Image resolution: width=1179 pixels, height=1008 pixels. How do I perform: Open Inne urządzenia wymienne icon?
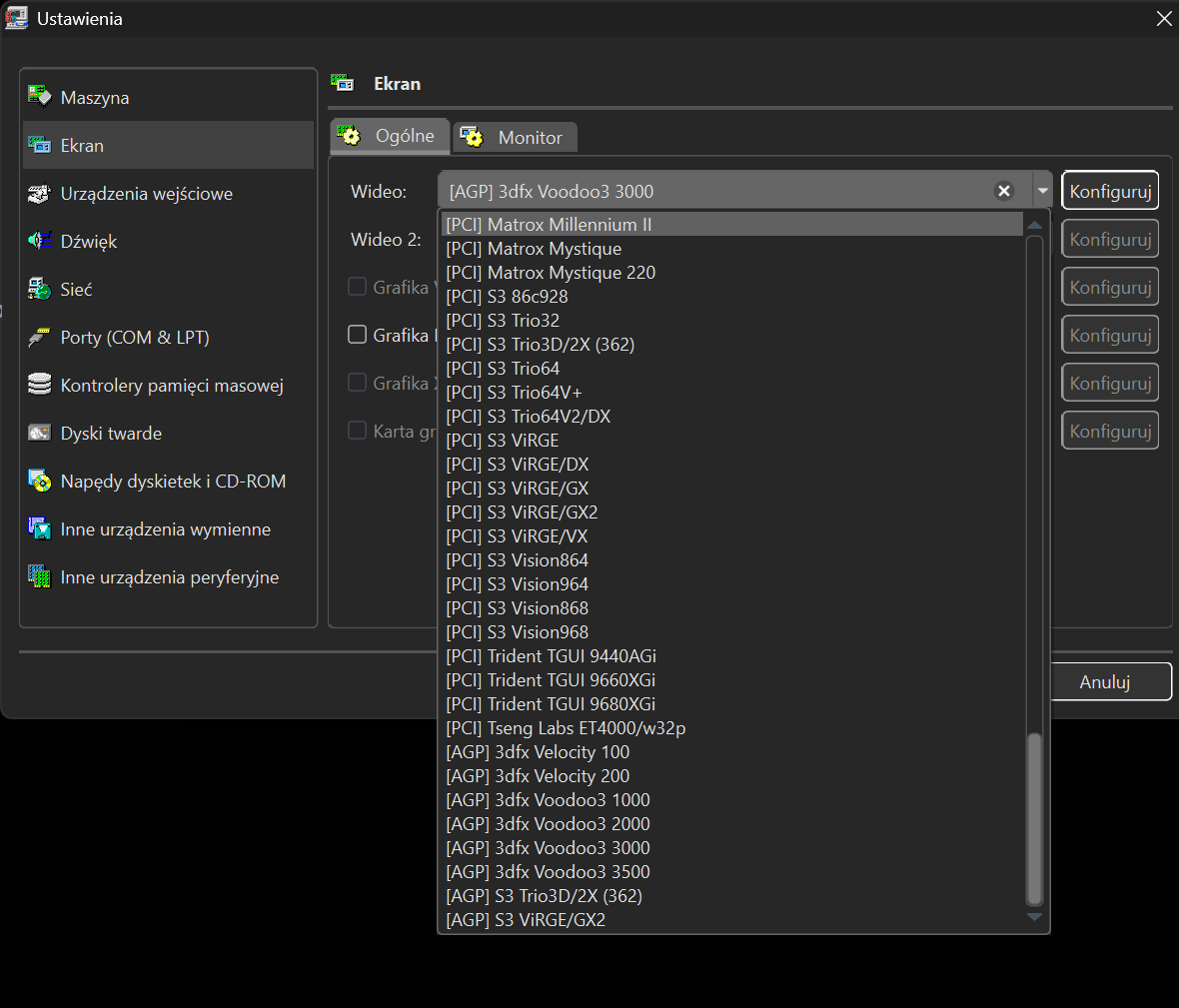(39, 528)
